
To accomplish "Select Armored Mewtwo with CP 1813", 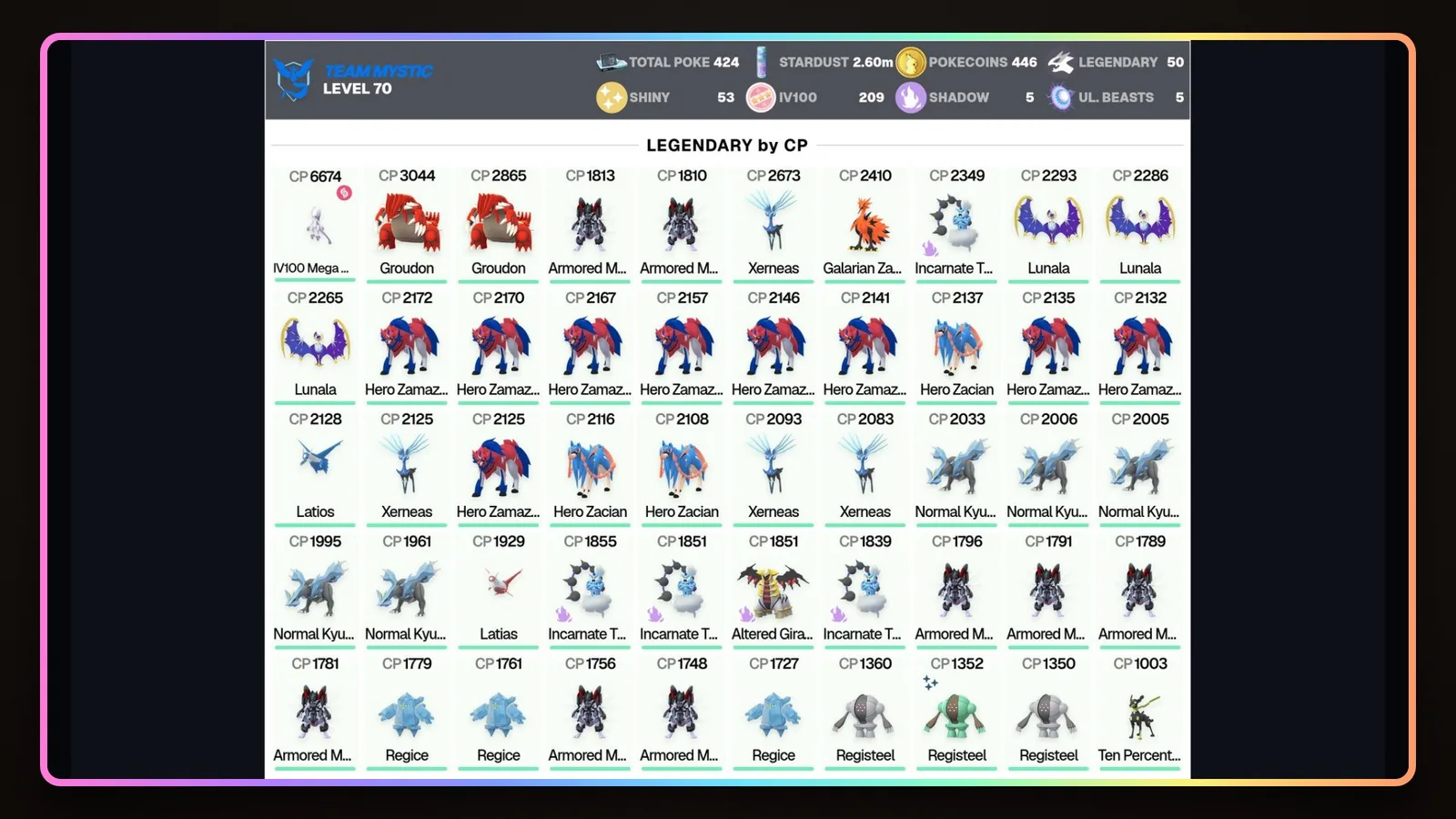I will (590, 224).
